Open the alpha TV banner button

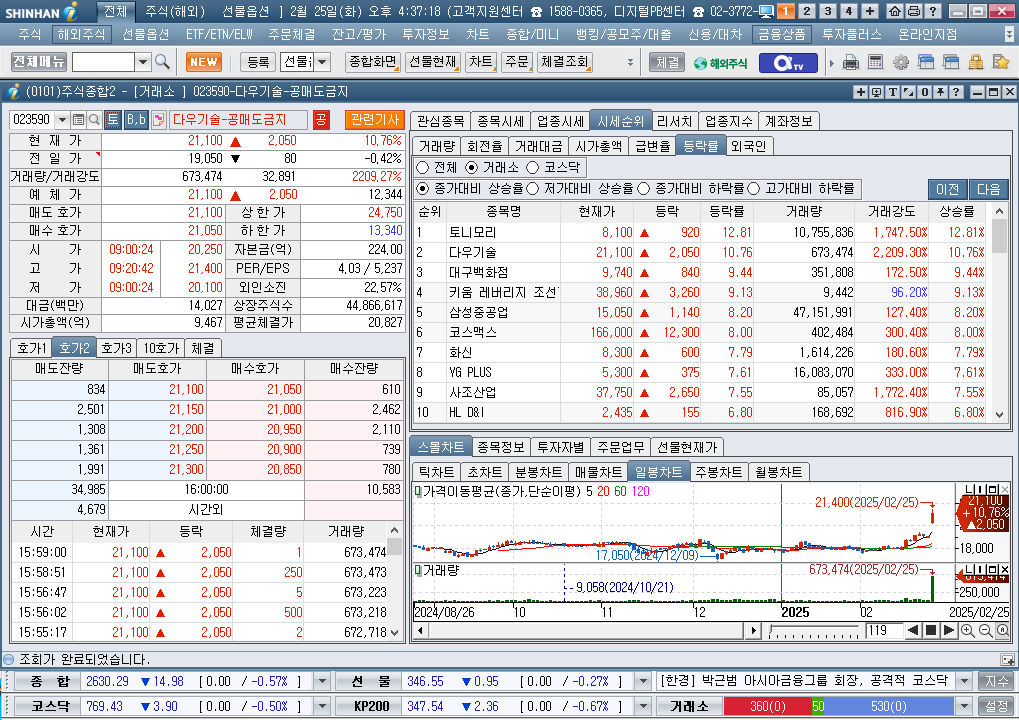click(x=787, y=63)
